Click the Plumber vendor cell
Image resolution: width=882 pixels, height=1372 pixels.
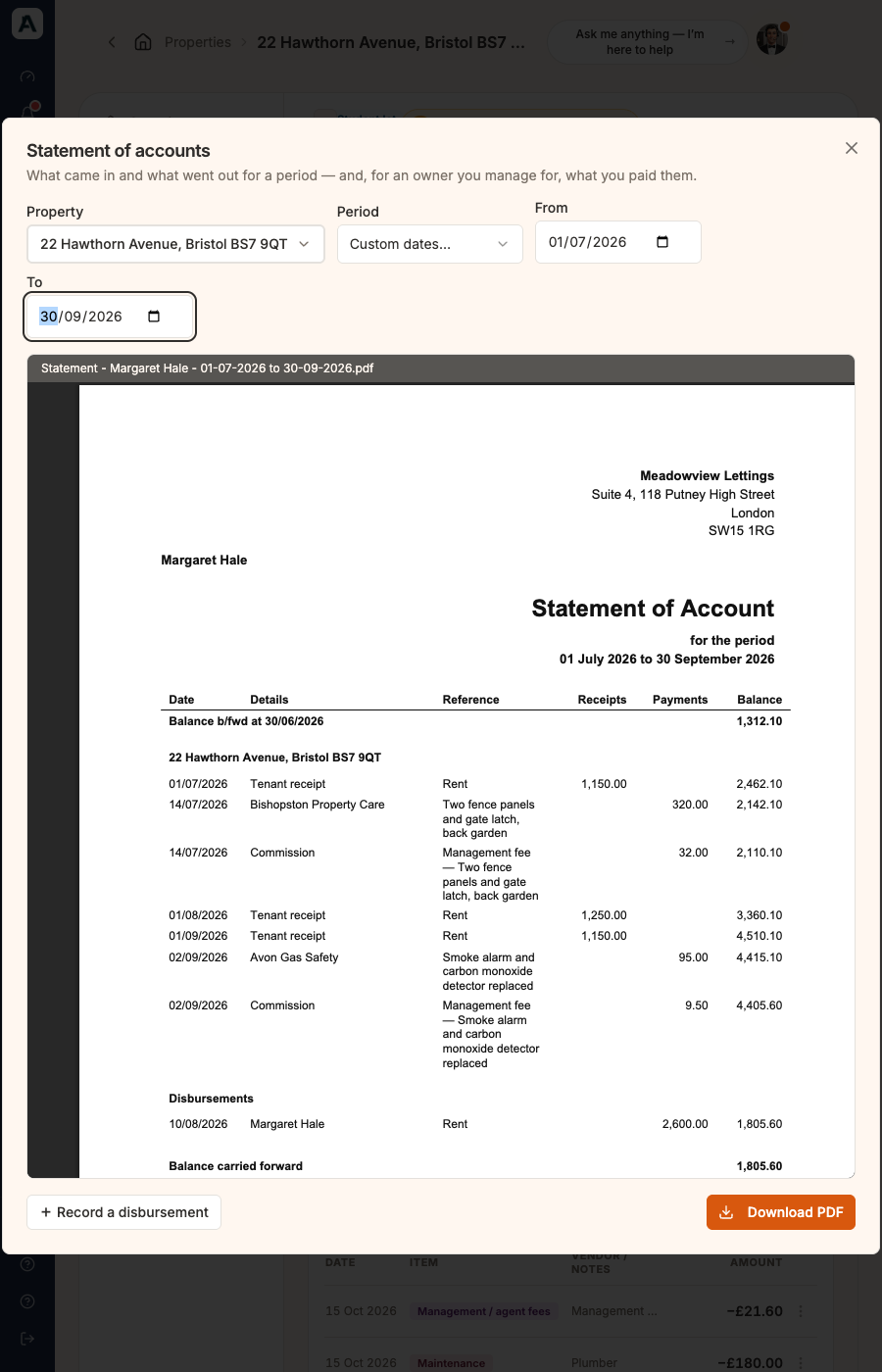[x=595, y=1363]
